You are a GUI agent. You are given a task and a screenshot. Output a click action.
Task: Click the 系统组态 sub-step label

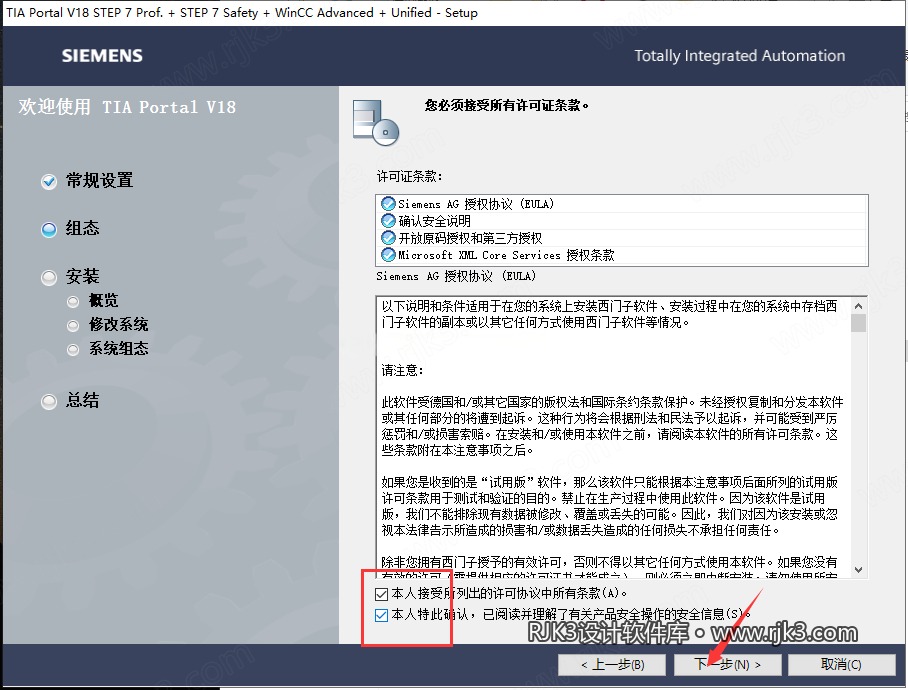(x=119, y=348)
